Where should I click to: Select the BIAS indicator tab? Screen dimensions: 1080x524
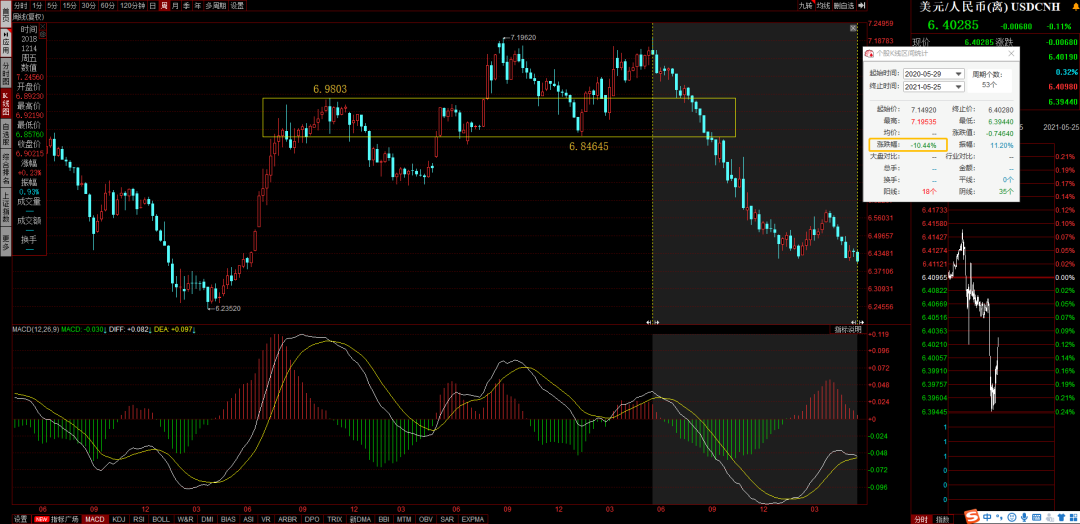coord(228,519)
